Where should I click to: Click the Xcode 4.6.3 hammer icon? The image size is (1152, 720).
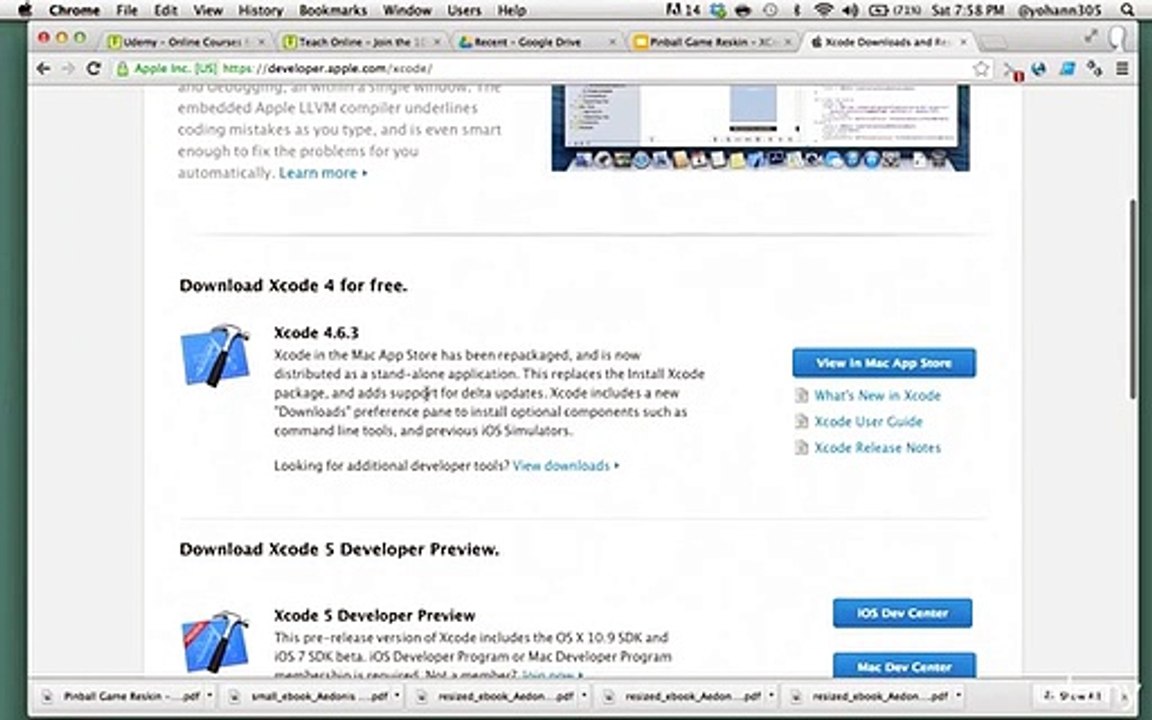[215, 356]
